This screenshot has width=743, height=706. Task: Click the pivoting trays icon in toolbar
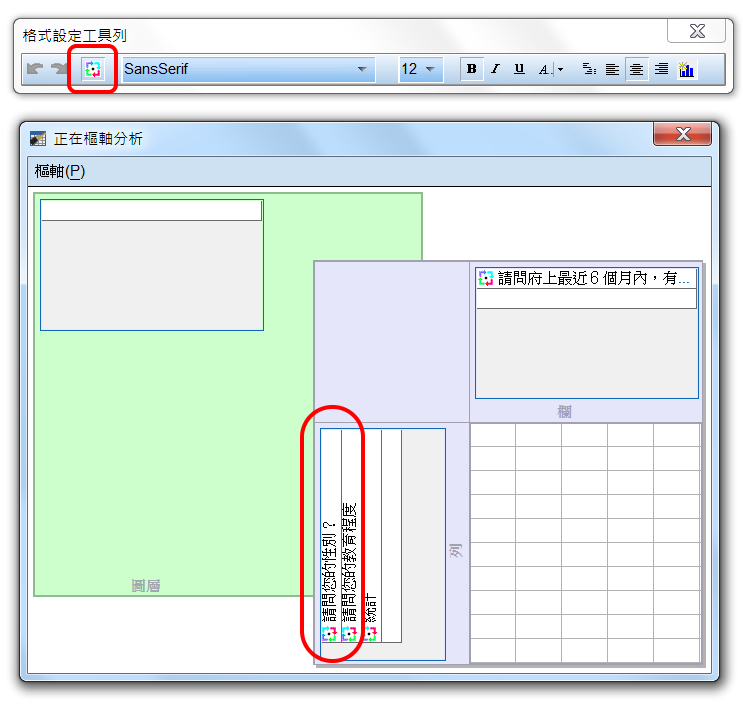pyautogui.click(x=93, y=69)
